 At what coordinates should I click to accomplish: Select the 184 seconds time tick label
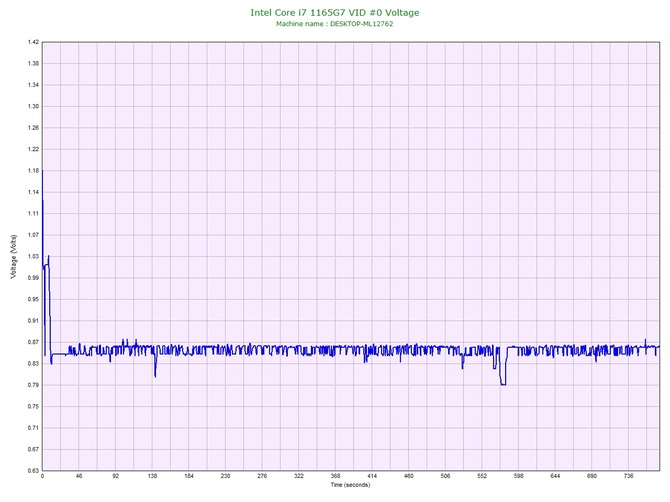[189, 476]
